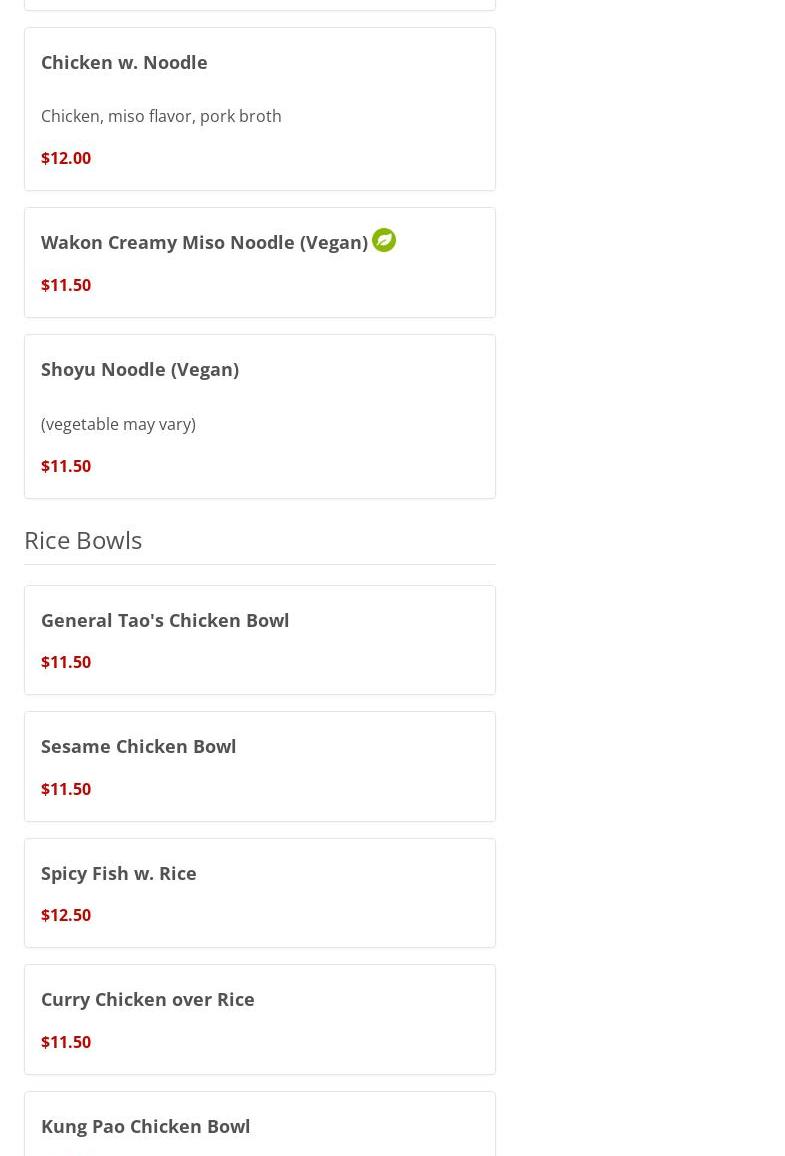Open Curry Chicken over Rice item
The width and height of the screenshot is (785, 1156).
259,1020
